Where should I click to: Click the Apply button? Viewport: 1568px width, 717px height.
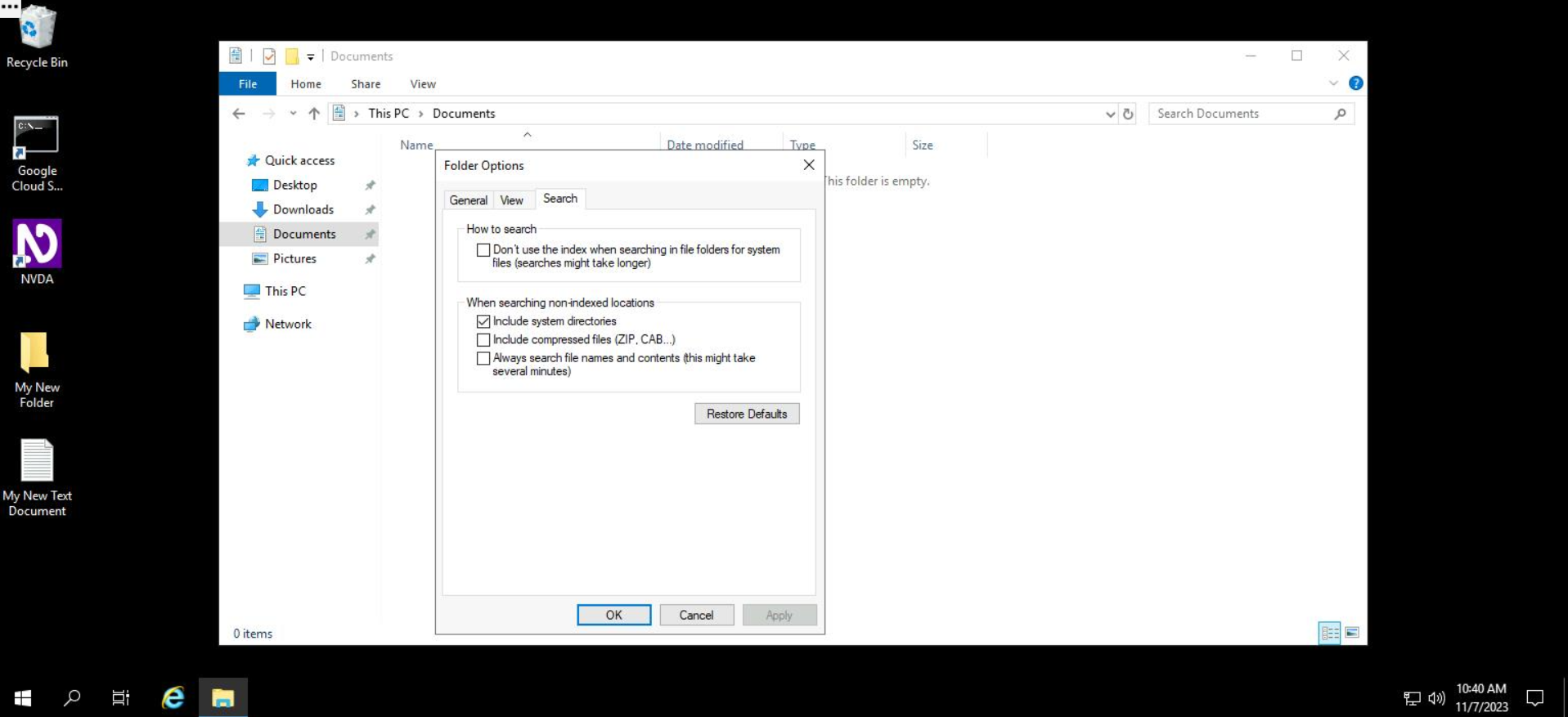tap(779, 615)
